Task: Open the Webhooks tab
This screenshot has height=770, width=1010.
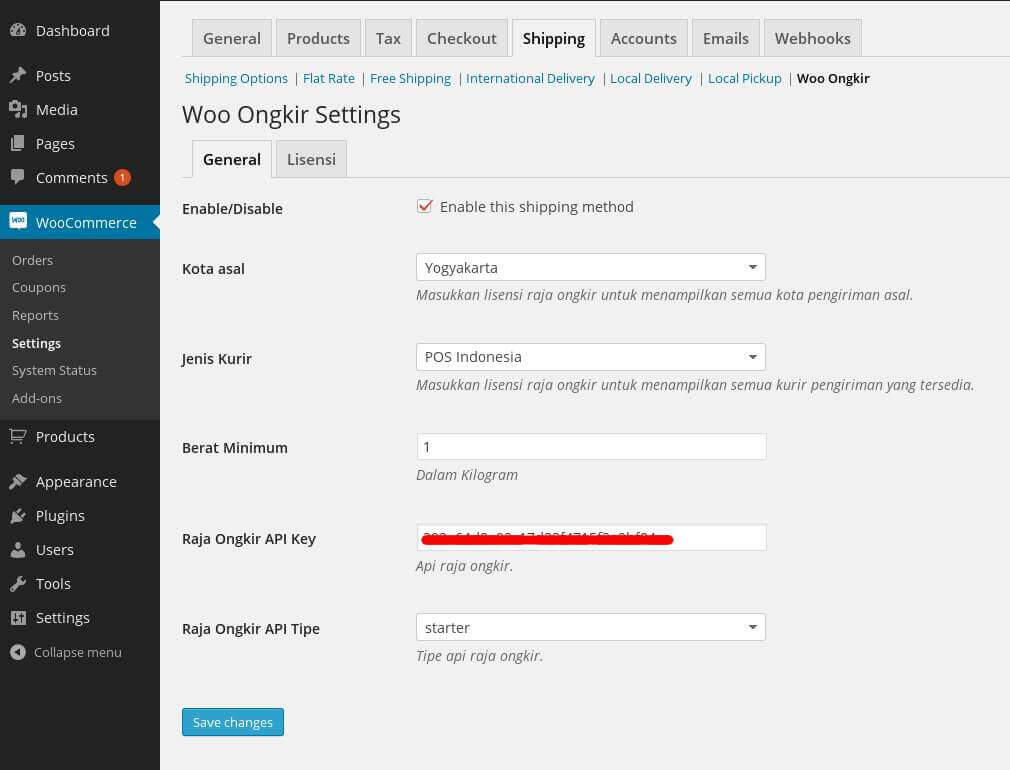Action: click(813, 39)
